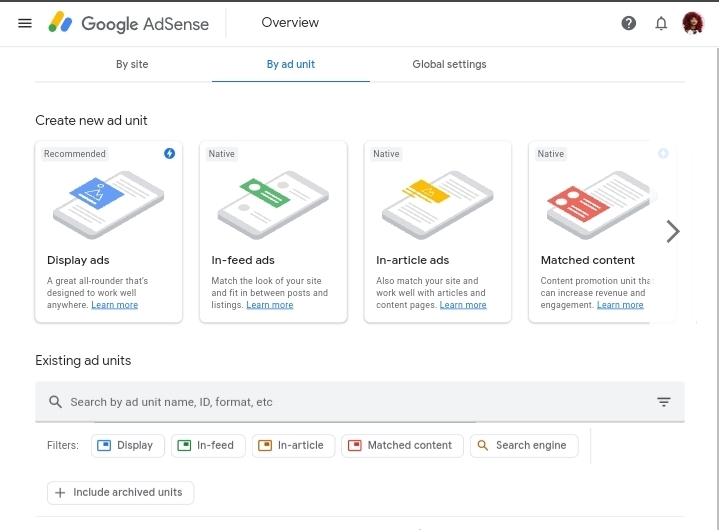Viewport: 719px width, 530px height.
Task: Open Learn more link for In-article ads
Action: coord(463,305)
